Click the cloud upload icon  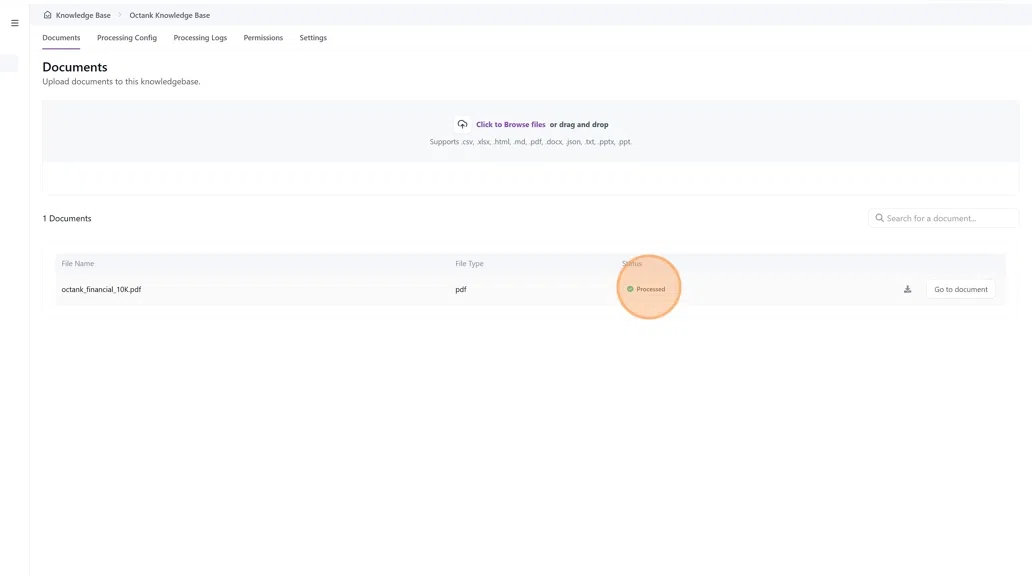coord(462,125)
